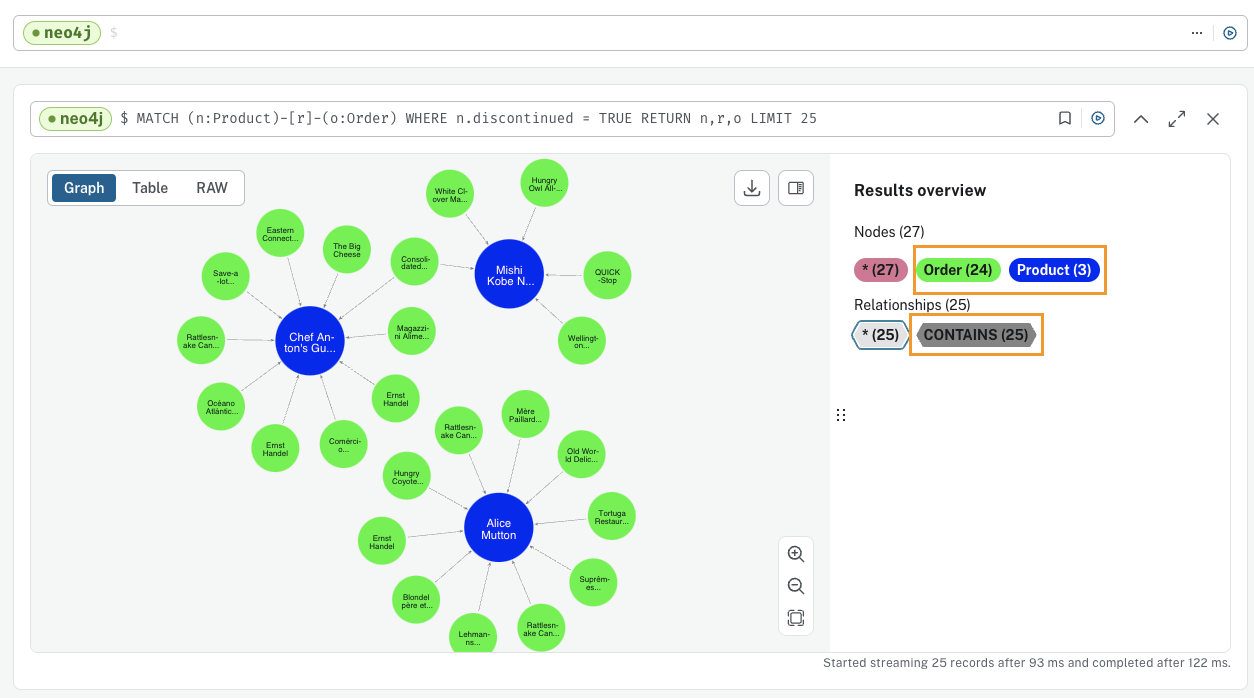Select the Product (3) node label
The height and width of the screenshot is (698, 1254).
coord(1054,270)
